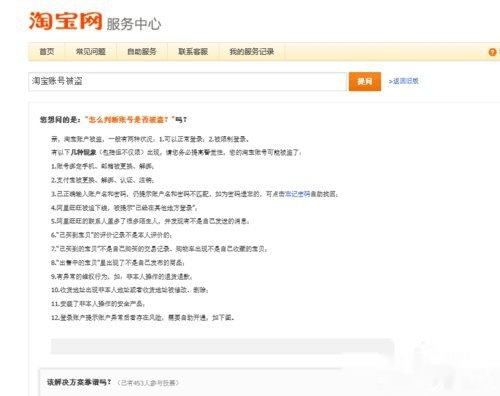Click list item 11 about 安全产品
This screenshot has height=396, width=500.
click(x=98, y=304)
